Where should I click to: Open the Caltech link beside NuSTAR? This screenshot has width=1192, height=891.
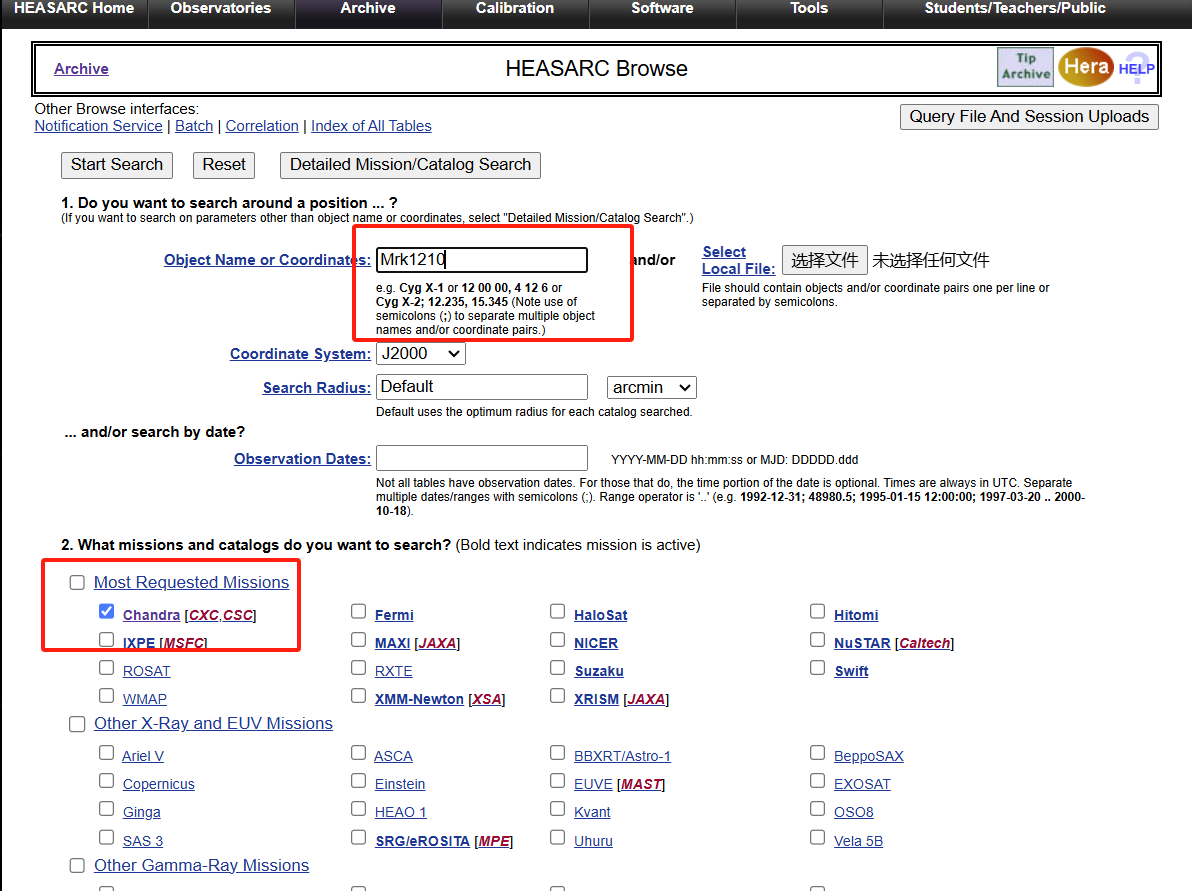click(x=924, y=643)
